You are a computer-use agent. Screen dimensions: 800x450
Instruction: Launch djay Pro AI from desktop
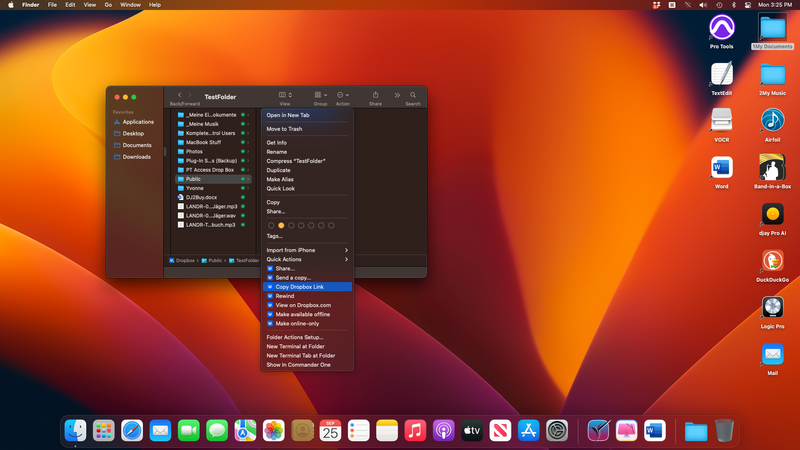pyautogui.click(x=772, y=213)
